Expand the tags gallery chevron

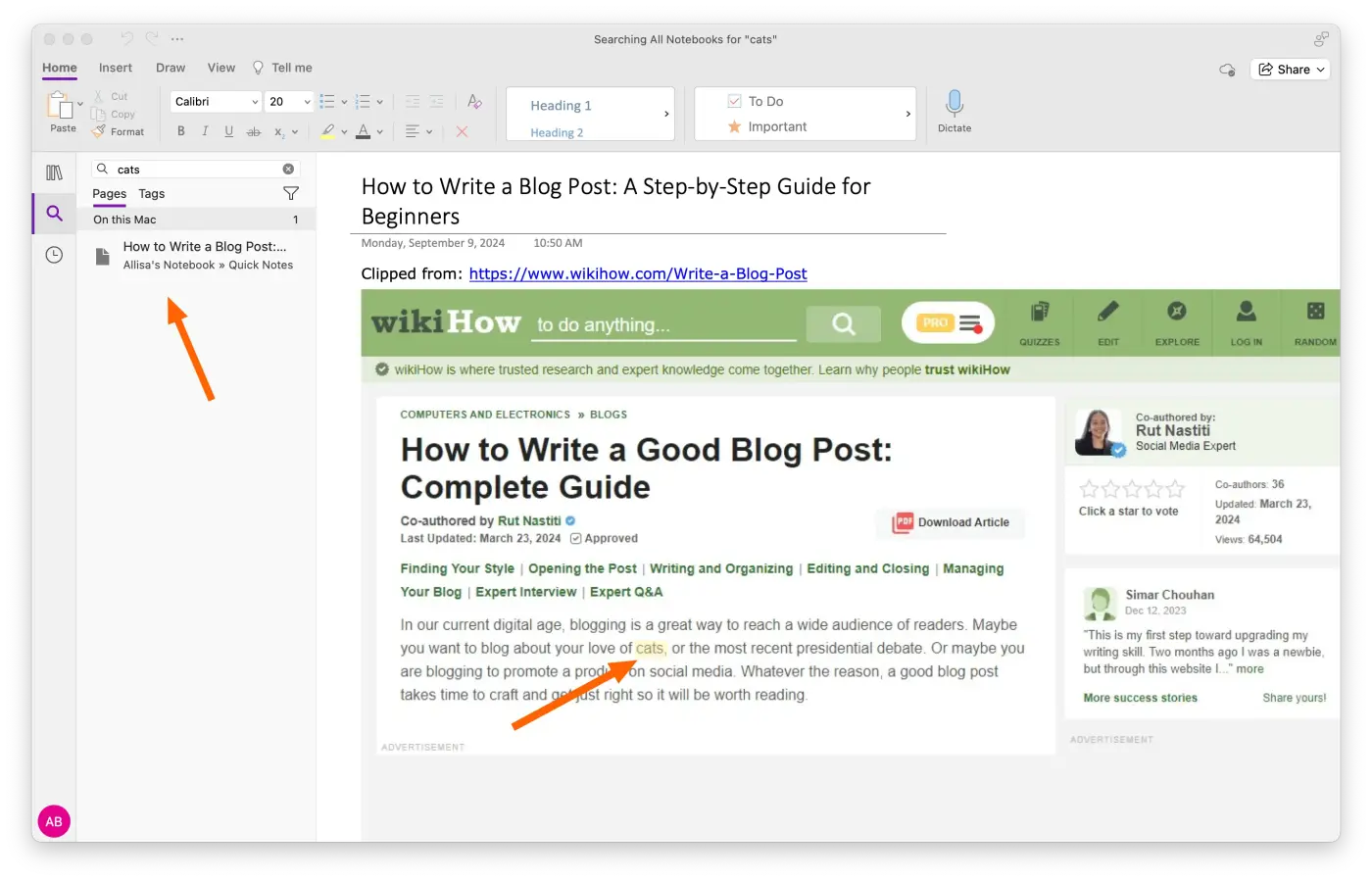click(x=908, y=114)
